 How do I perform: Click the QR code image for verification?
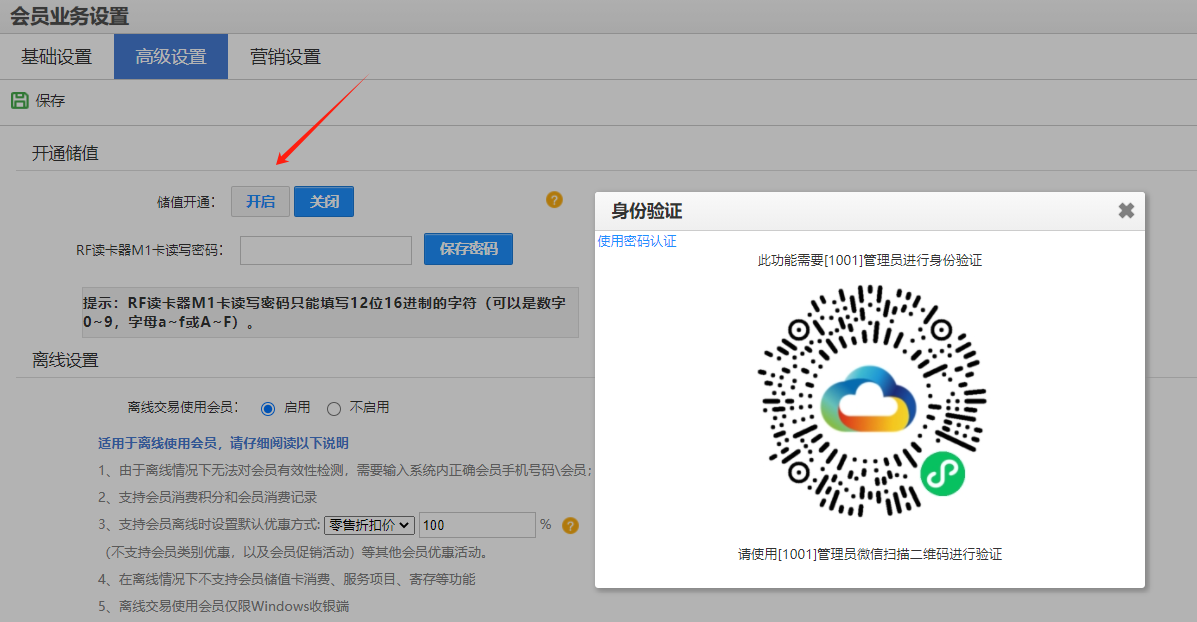click(x=872, y=400)
